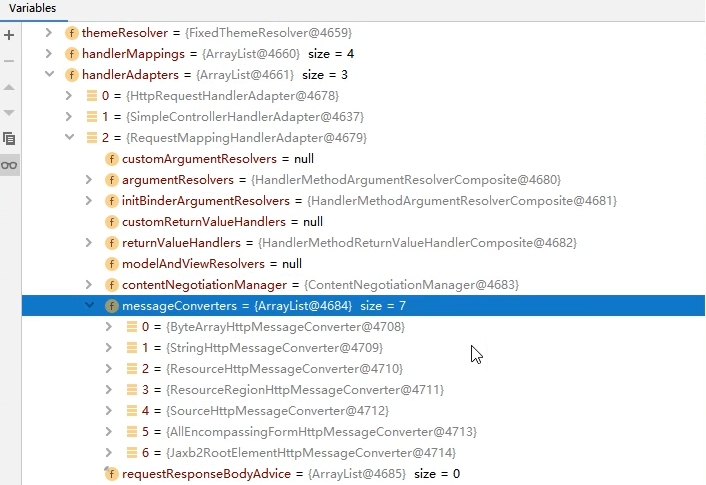
Task: Click field icon of argumentResolvers
Action: 111,180
